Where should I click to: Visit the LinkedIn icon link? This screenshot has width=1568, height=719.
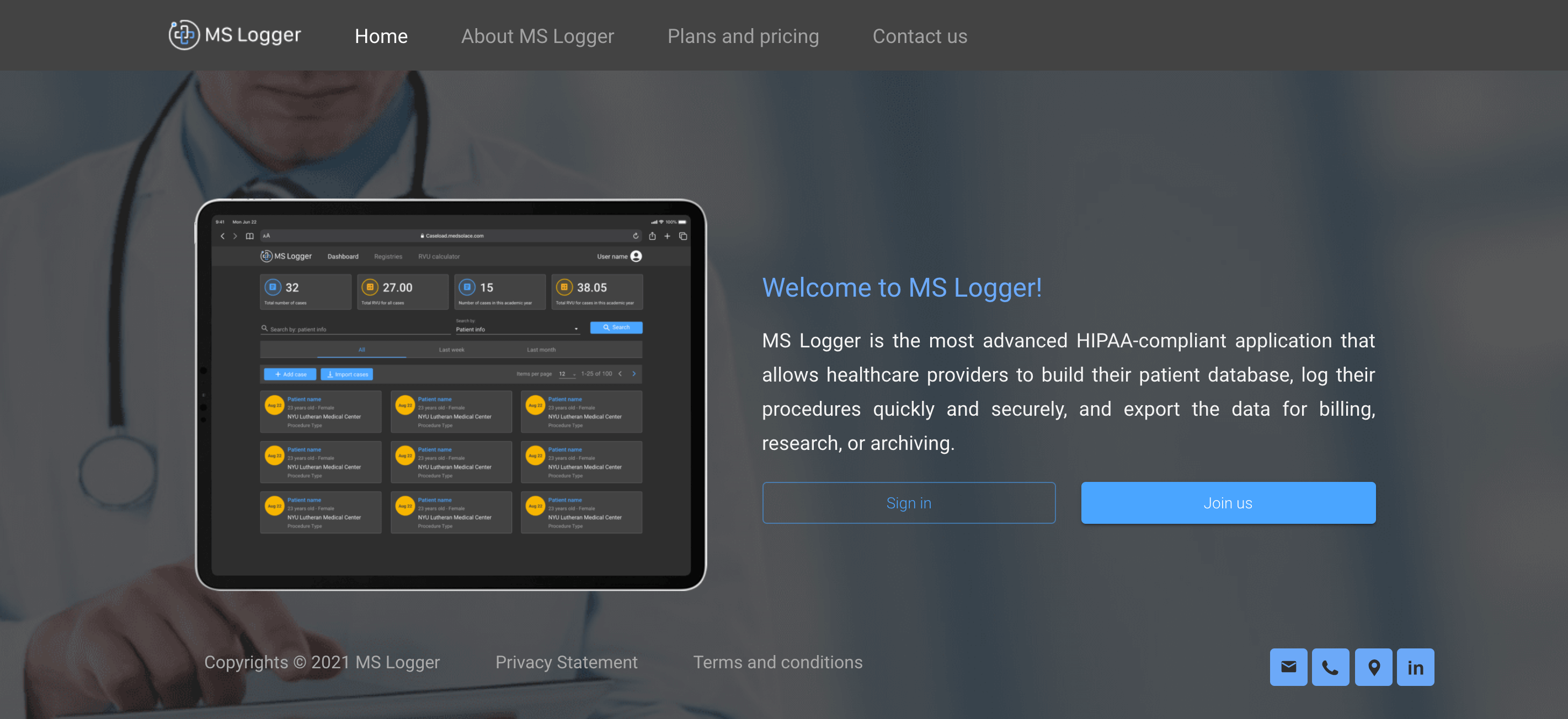(1415, 667)
